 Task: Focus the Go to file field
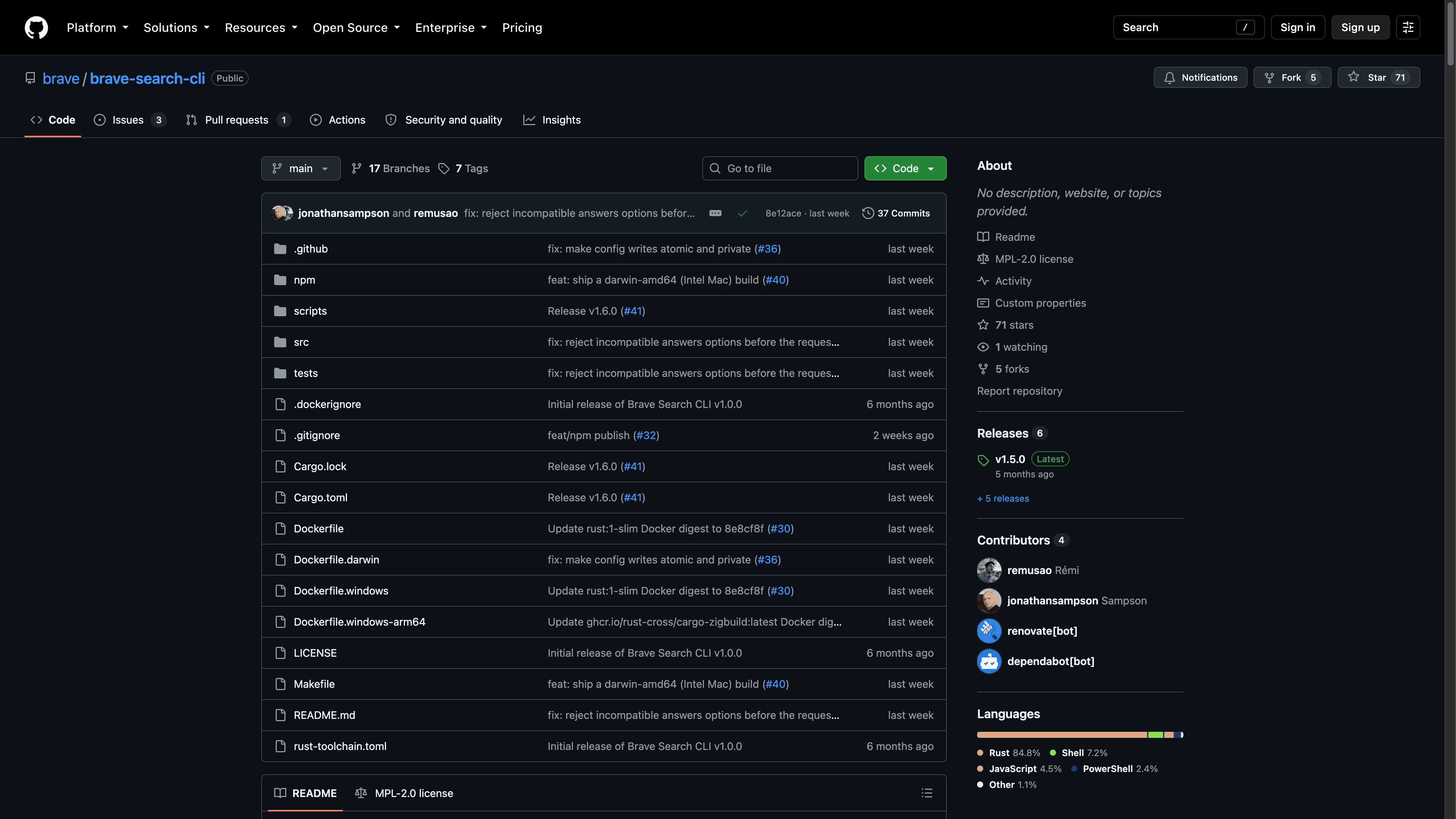(x=780, y=168)
